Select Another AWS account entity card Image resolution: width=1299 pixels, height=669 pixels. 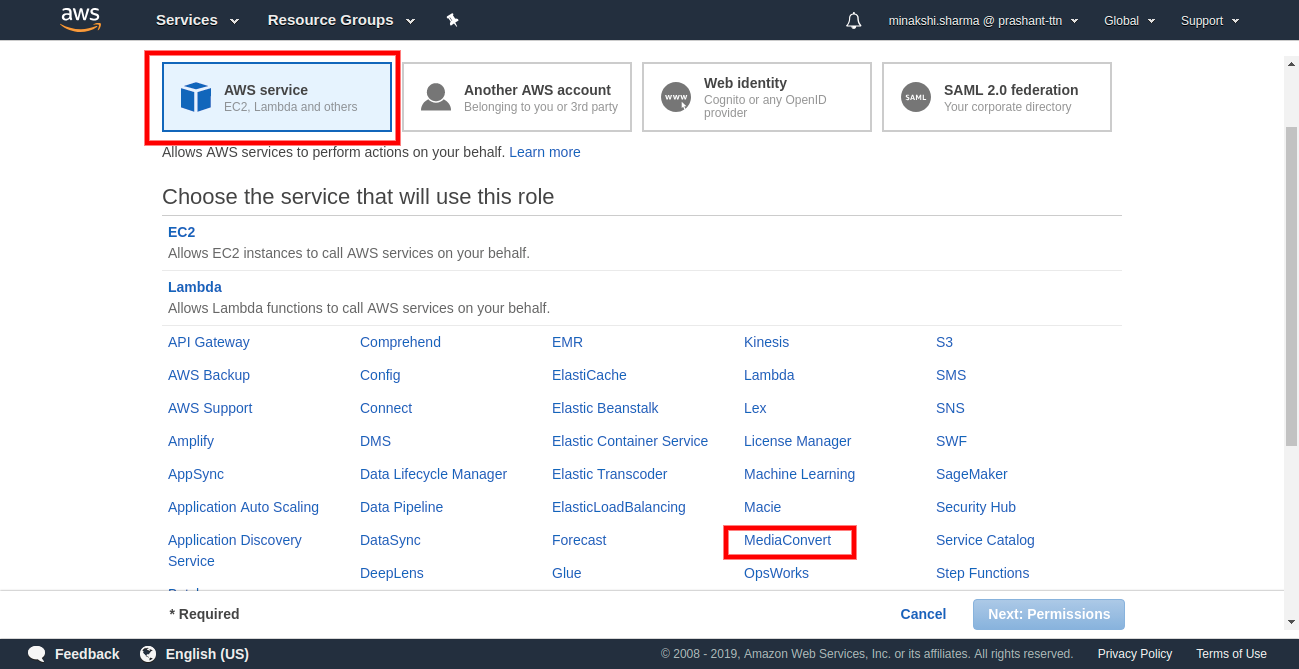click(x=517, y=97)
